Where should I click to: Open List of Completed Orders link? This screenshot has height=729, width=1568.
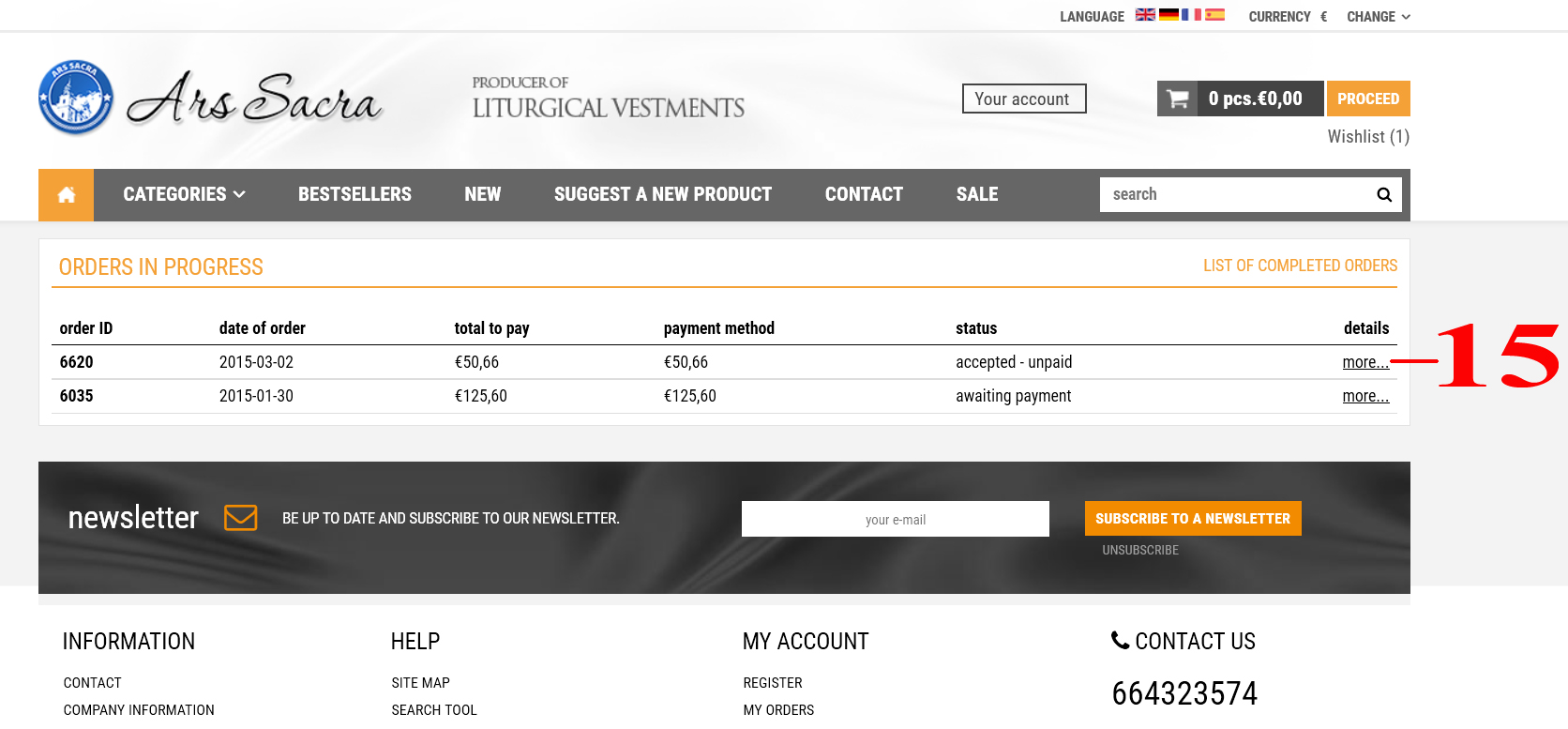coord(1300,266)
